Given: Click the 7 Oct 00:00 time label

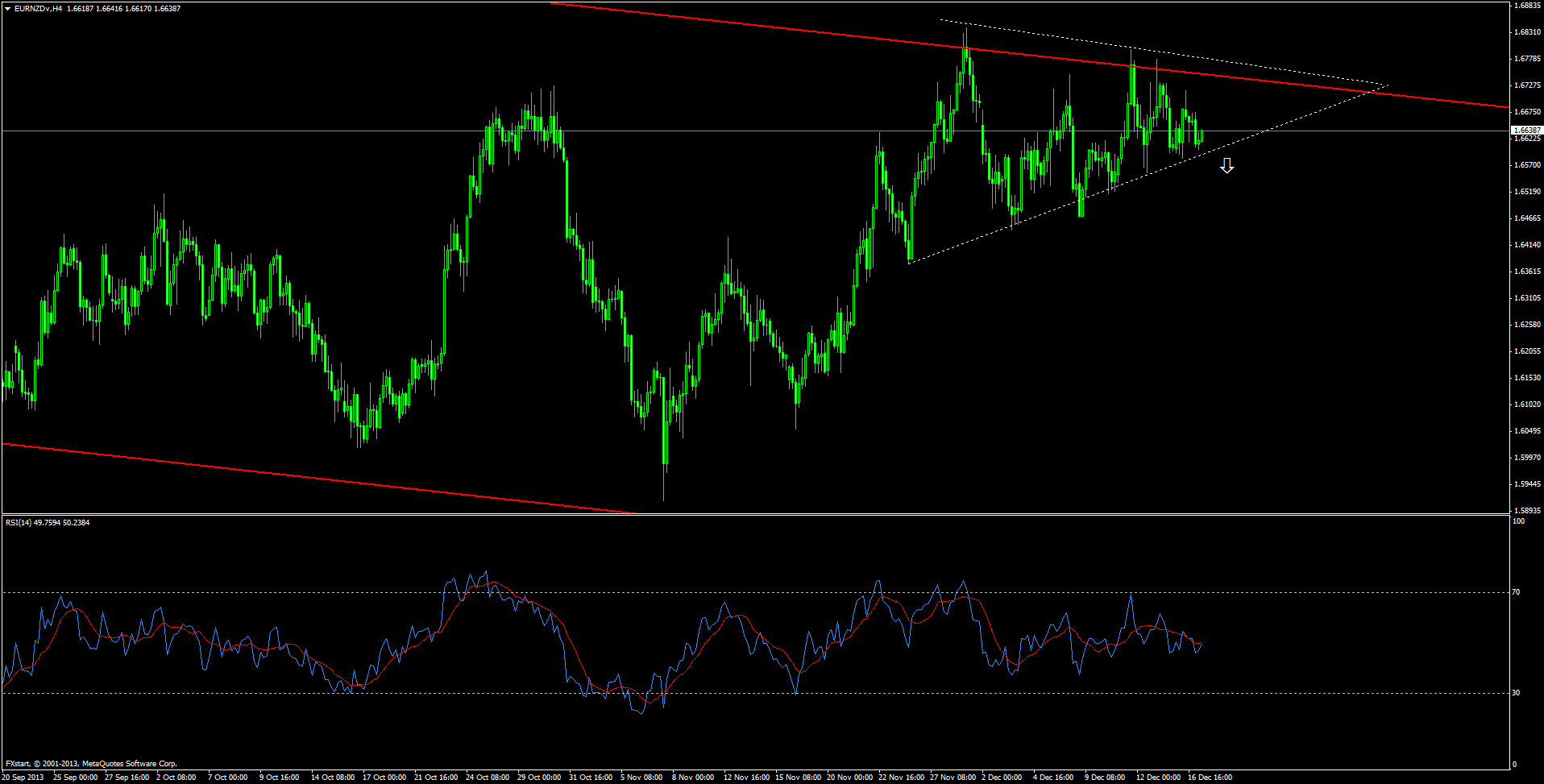Looking at the screenshot, I should coord(227,778).
